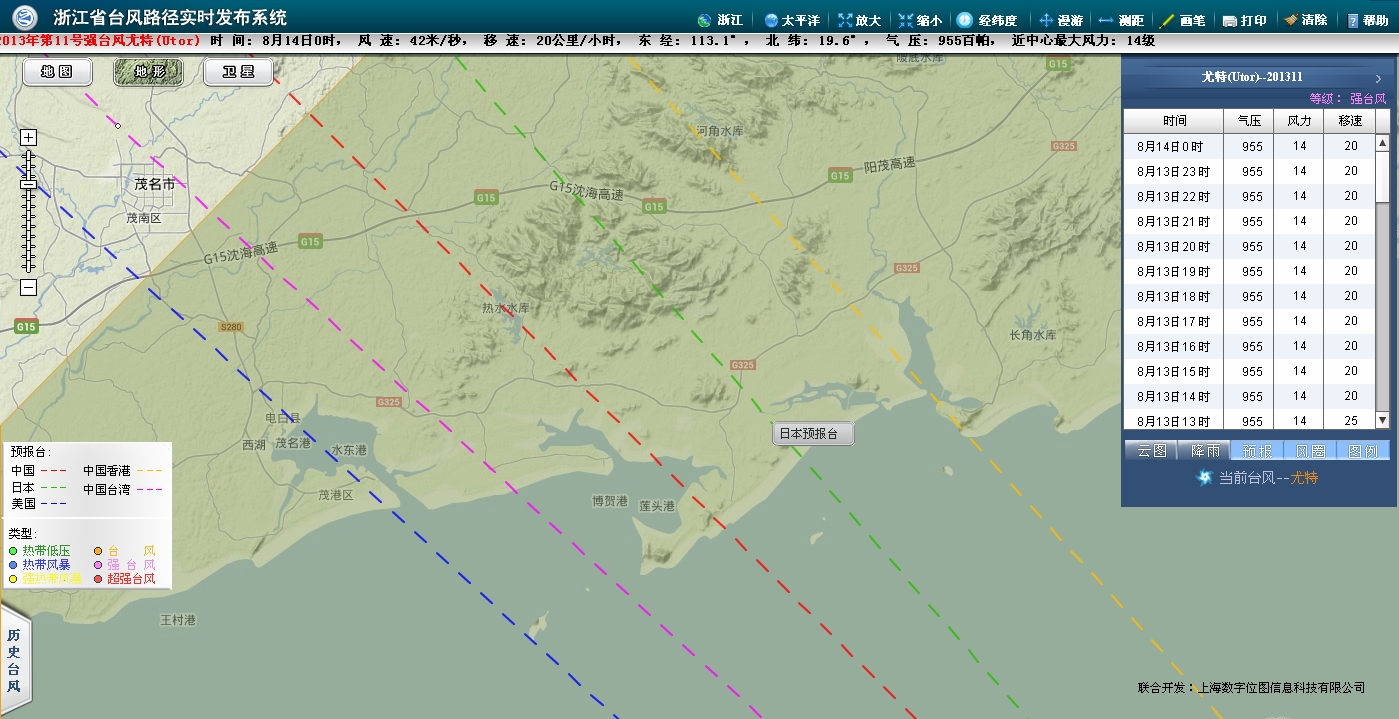Select the 地形 terrain map layer

coord(148,72)
